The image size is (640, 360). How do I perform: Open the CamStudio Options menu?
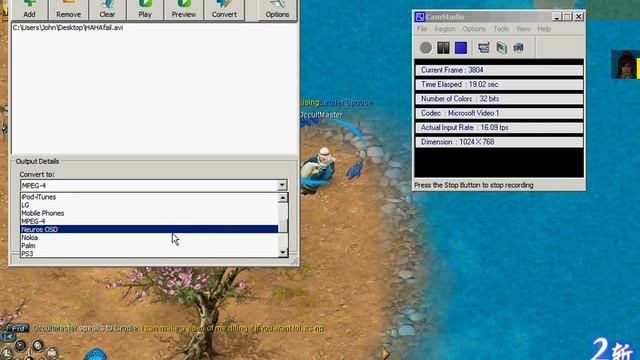(x=474, y=29)
